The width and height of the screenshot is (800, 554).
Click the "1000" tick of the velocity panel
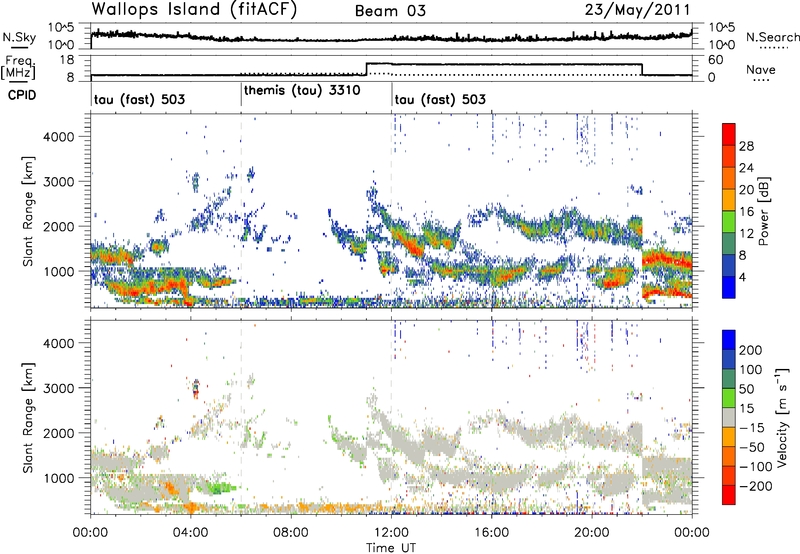pyautogui.click(x=58, y=478)
